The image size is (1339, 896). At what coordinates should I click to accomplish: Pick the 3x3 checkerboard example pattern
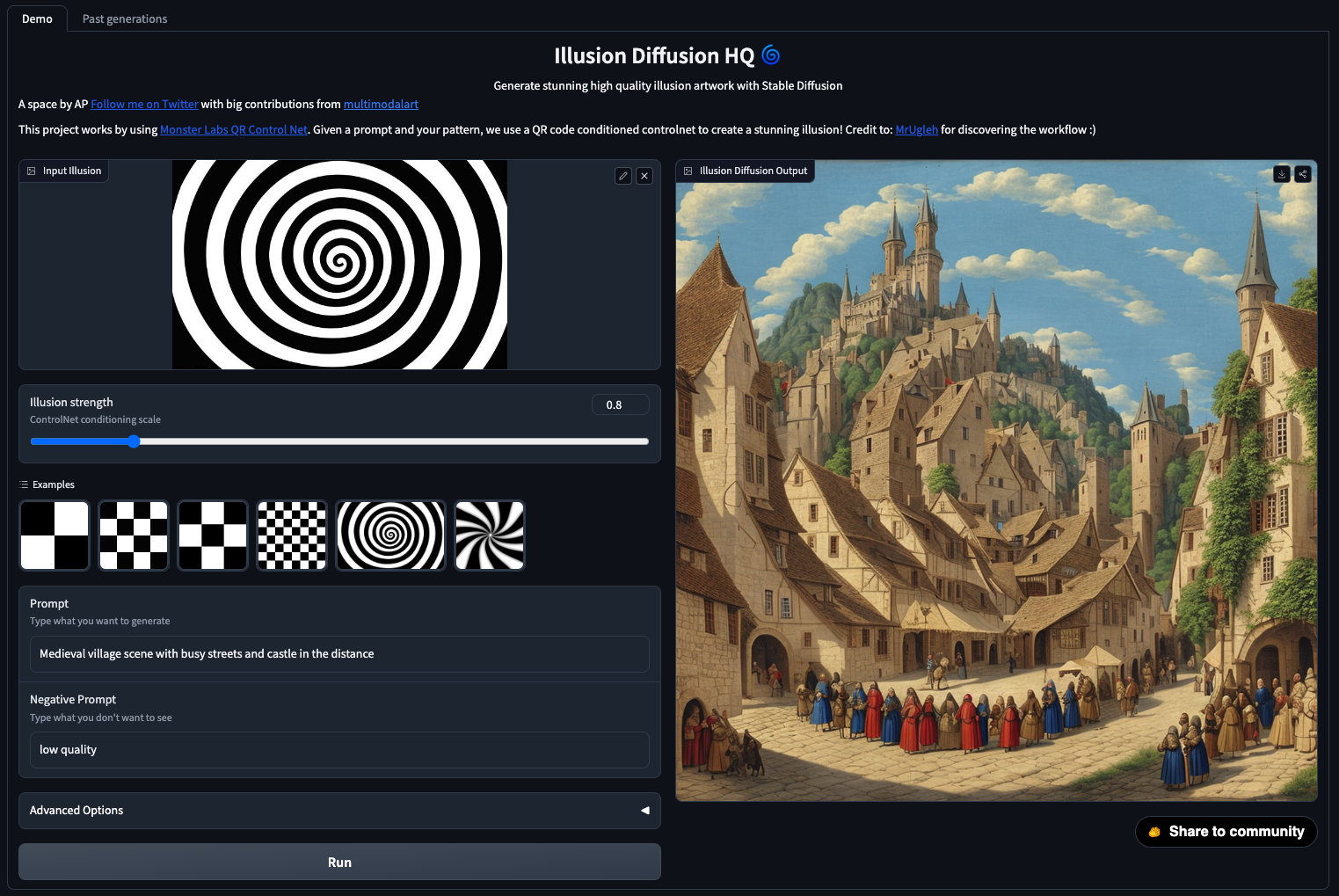pos(213,535)
